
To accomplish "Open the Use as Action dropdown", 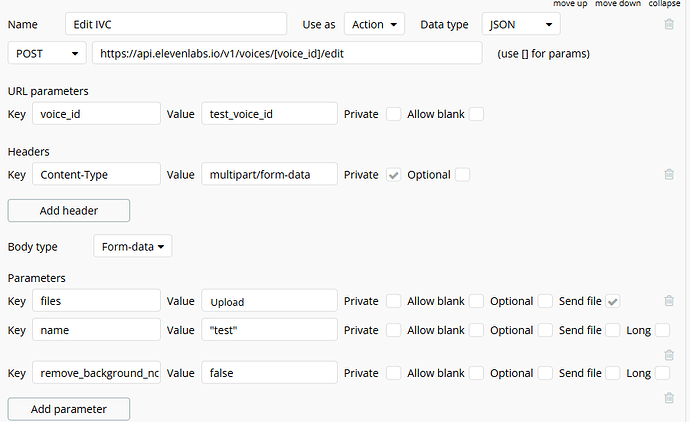I will coord(374,23).
